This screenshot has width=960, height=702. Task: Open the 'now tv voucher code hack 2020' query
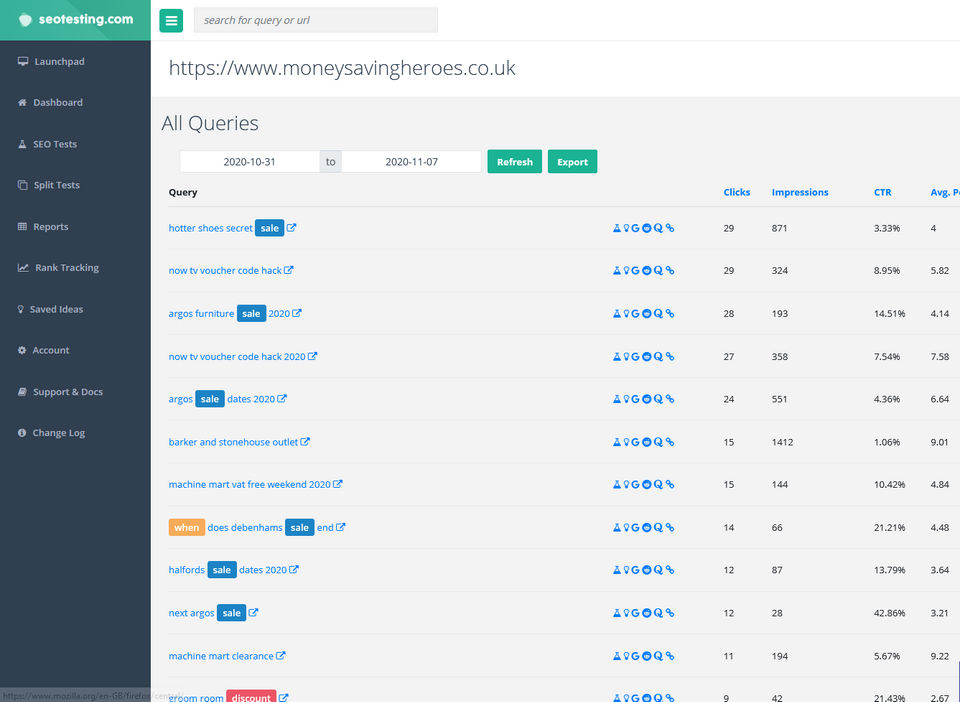237,356
